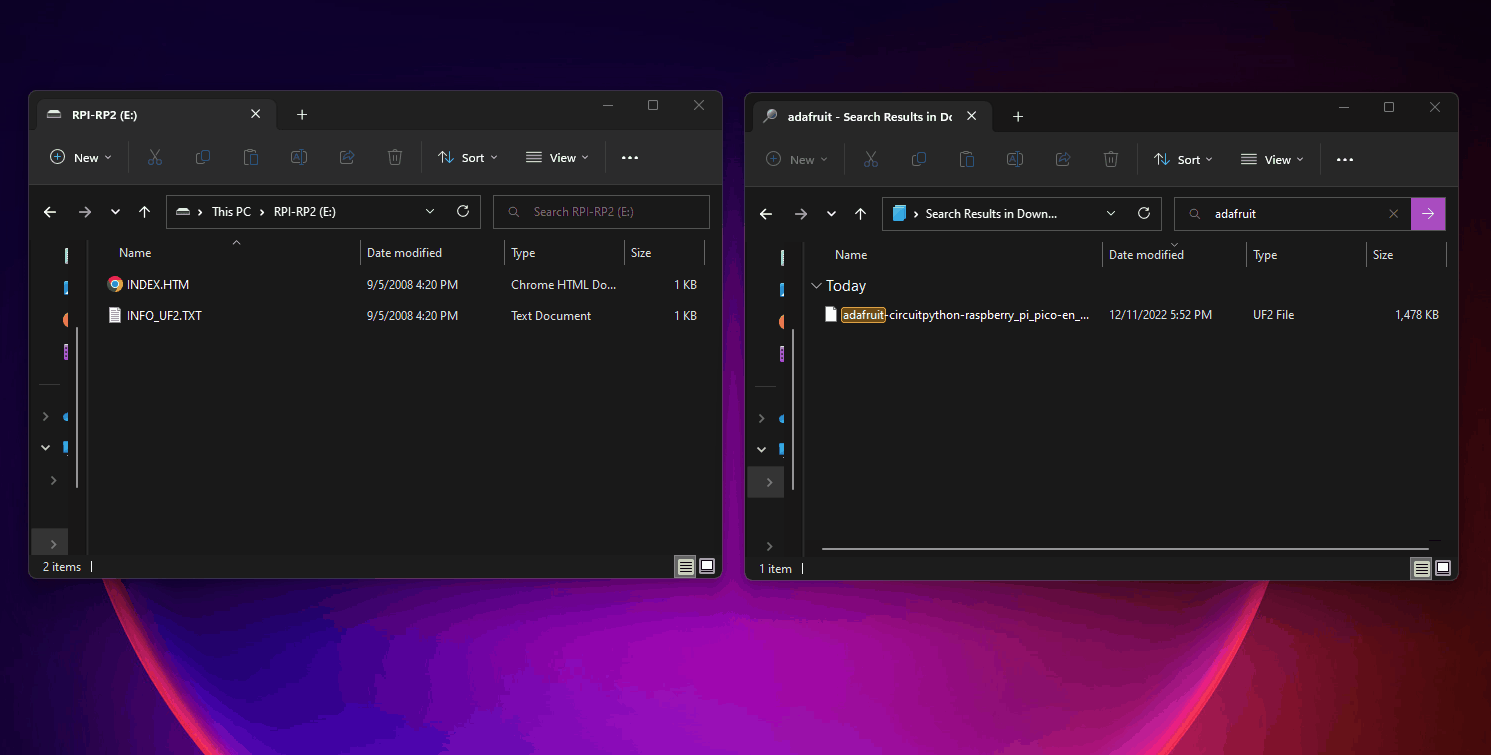Go forward in adafruit search window
The image size is (1491, 755).
click(x=801, y=214)
